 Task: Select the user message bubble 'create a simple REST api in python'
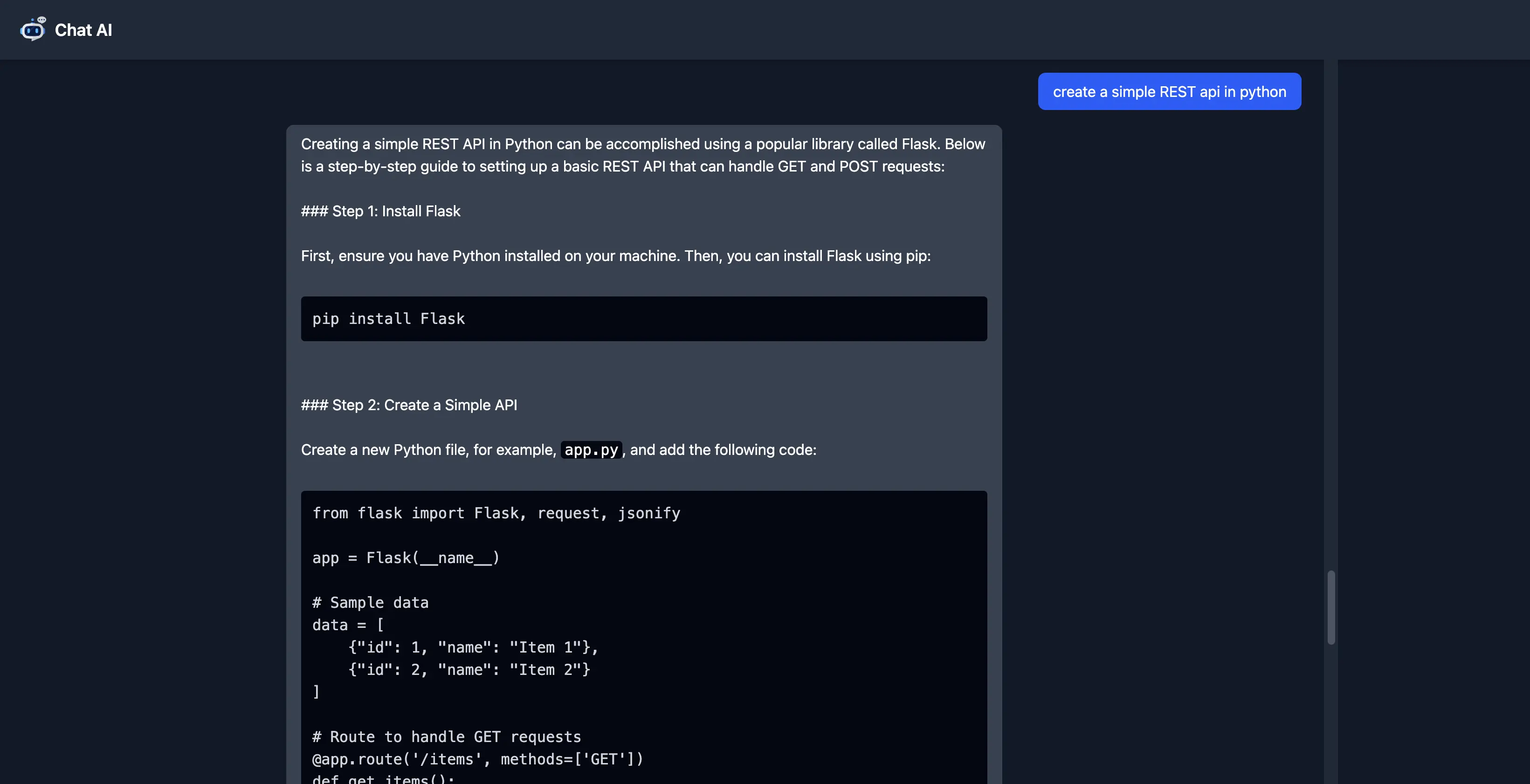(1169, 91)
